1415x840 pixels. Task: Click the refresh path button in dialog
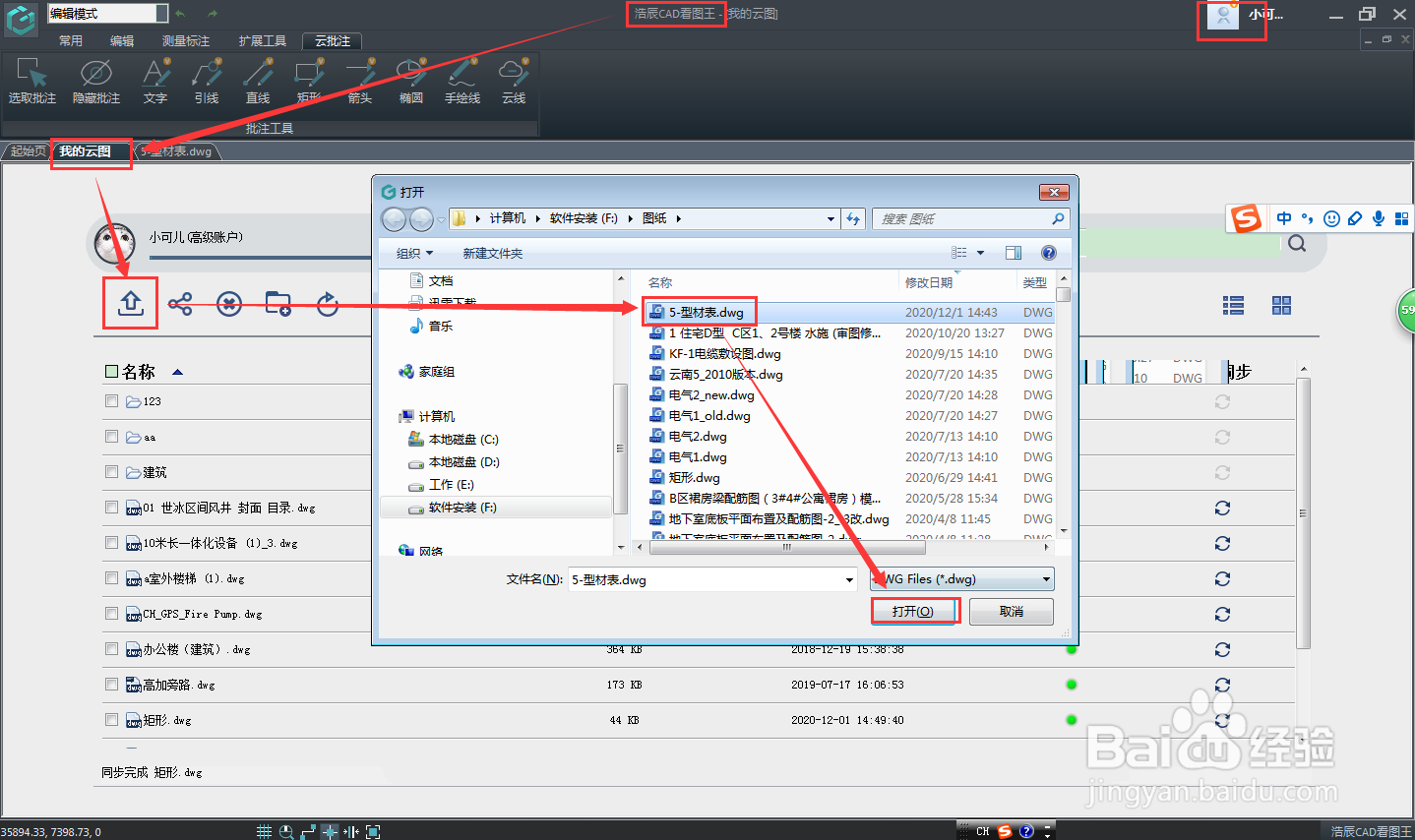pos(853,218)
